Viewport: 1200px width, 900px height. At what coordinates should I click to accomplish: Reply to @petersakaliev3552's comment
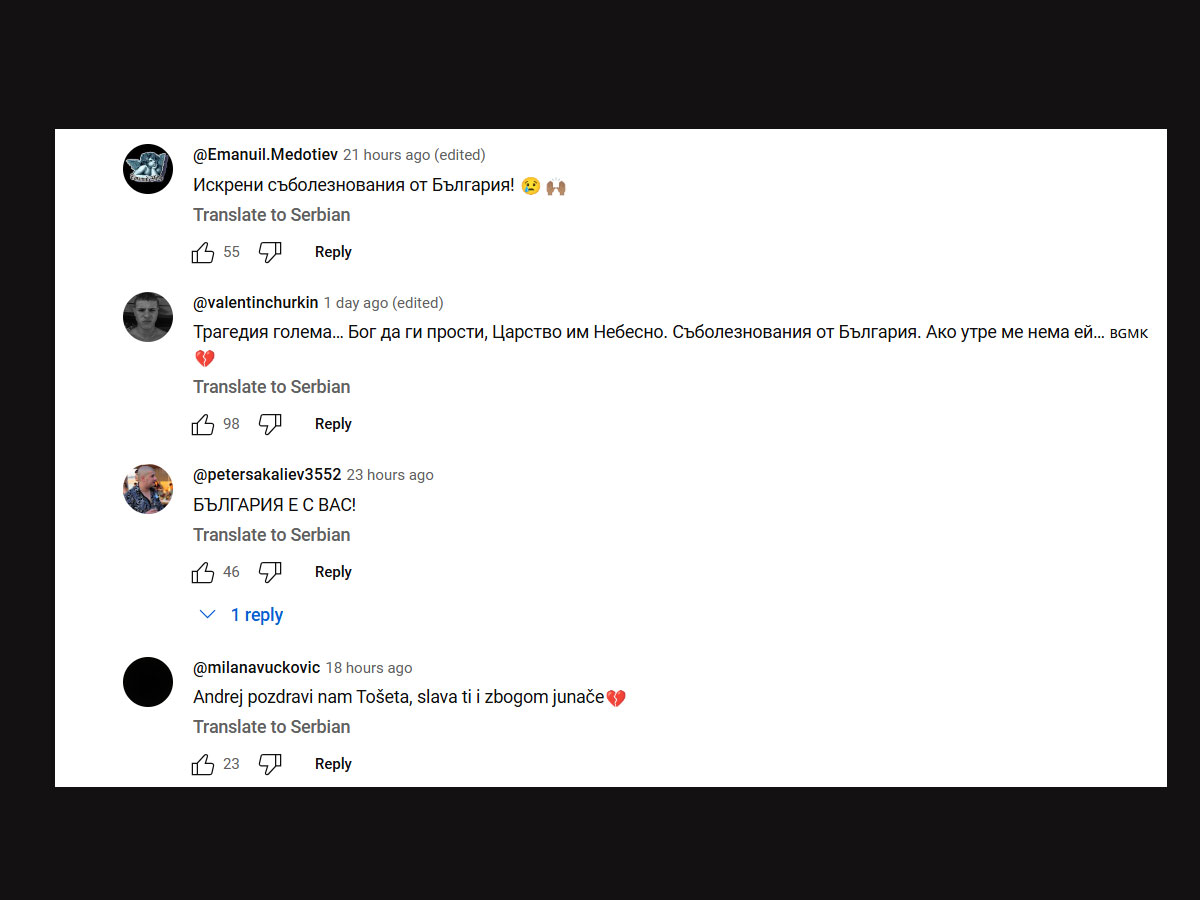pos(333,572)
